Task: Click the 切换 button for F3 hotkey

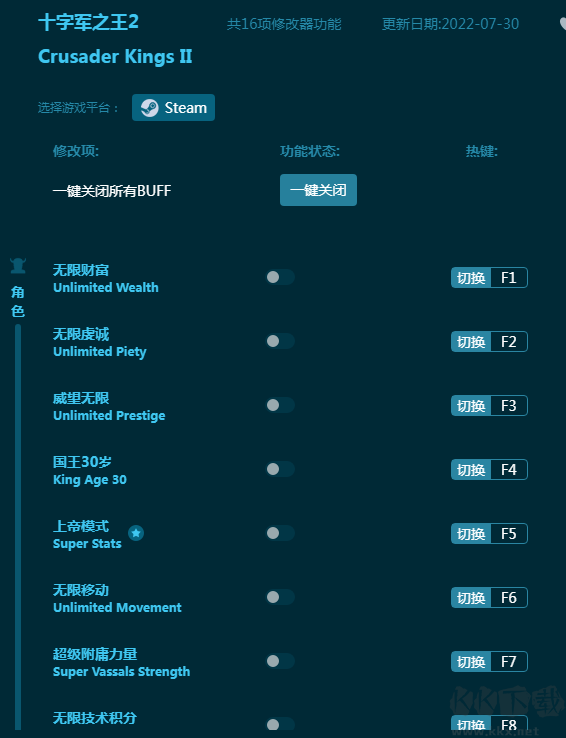Action: pyautogui.click(x=471, y=406)
